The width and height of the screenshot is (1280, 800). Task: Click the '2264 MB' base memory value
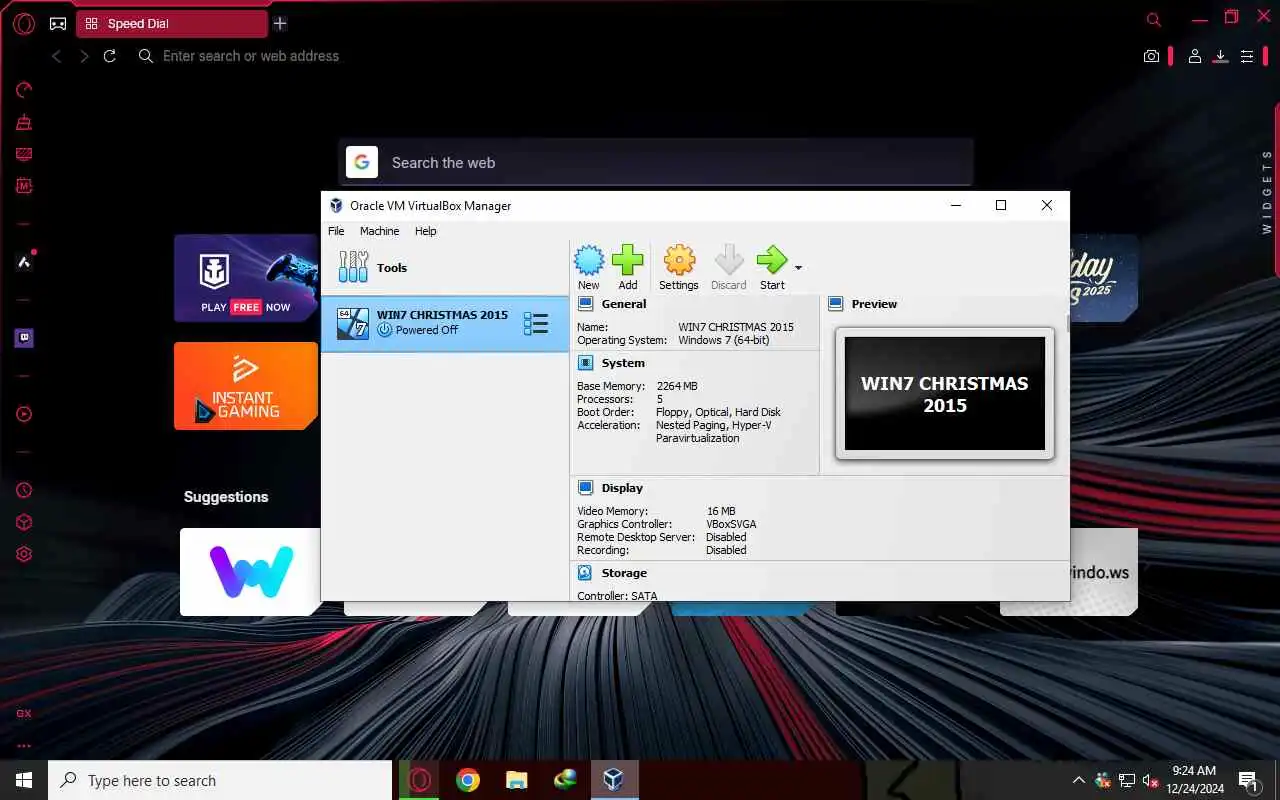click(x=677, y=386)
